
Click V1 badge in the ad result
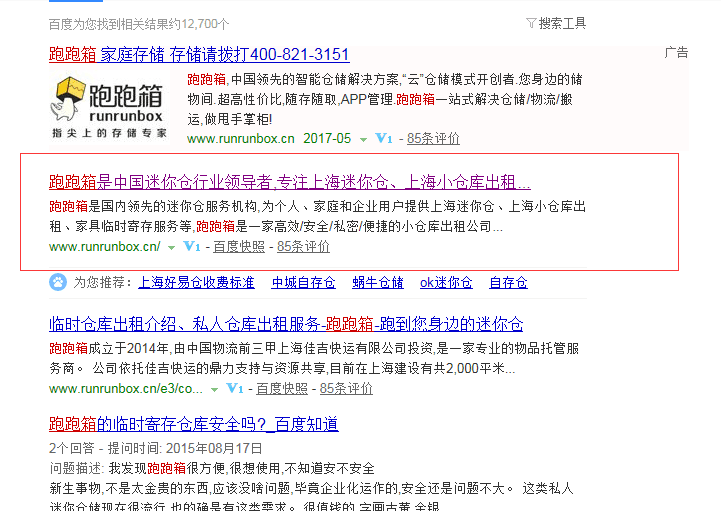click(383, 138)
